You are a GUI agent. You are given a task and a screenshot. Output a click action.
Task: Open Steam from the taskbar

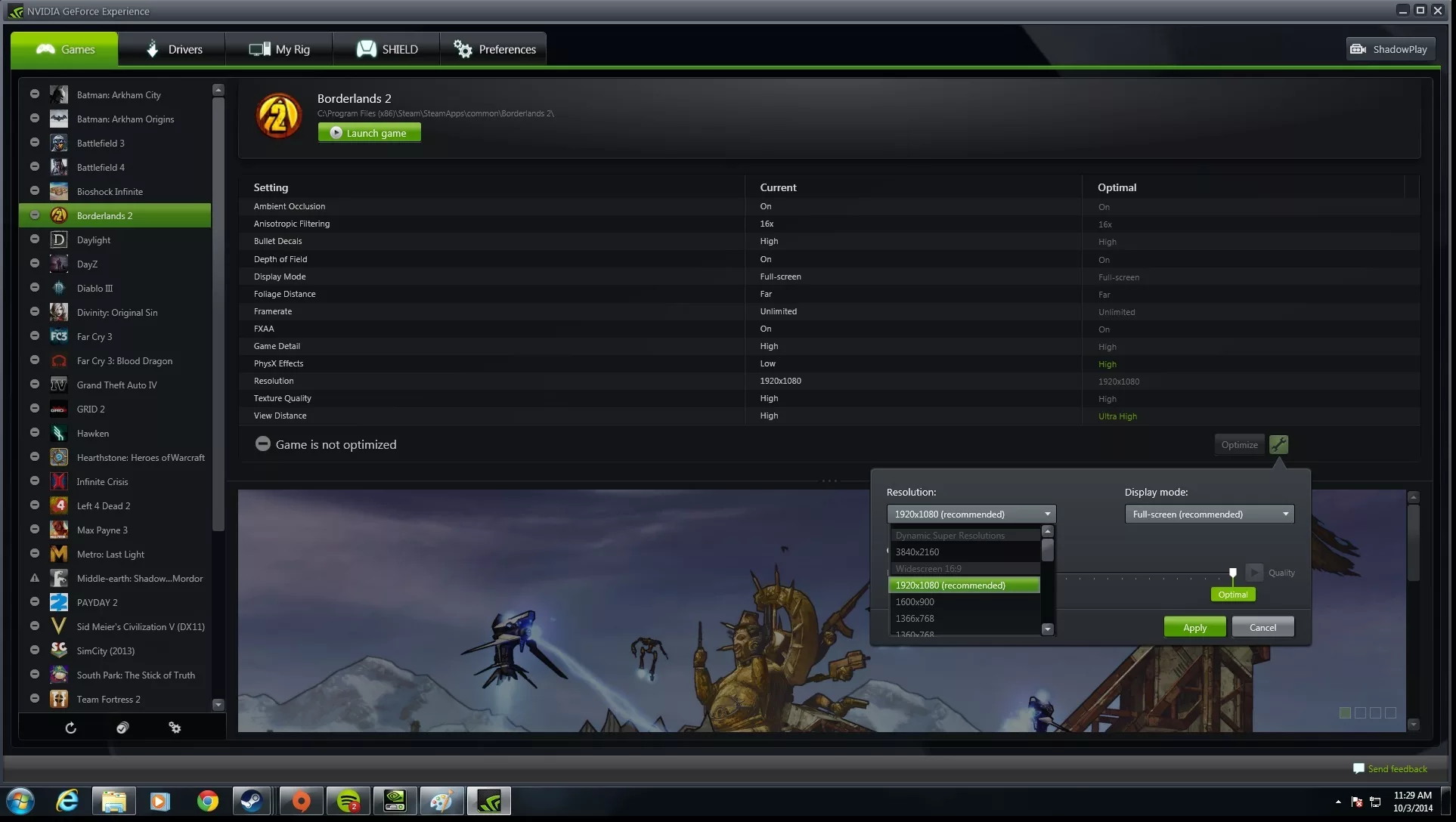pyautogui.click(x=252, y=801)
